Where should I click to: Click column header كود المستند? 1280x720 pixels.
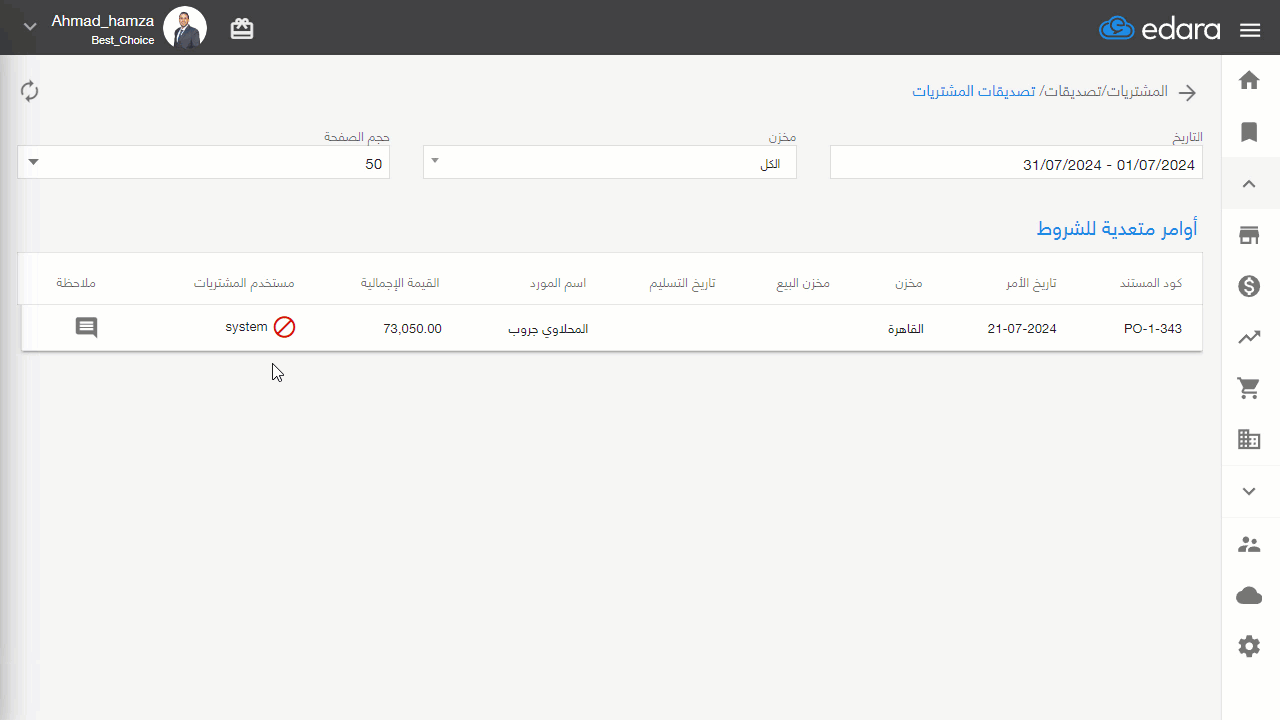click(1151, 283)
